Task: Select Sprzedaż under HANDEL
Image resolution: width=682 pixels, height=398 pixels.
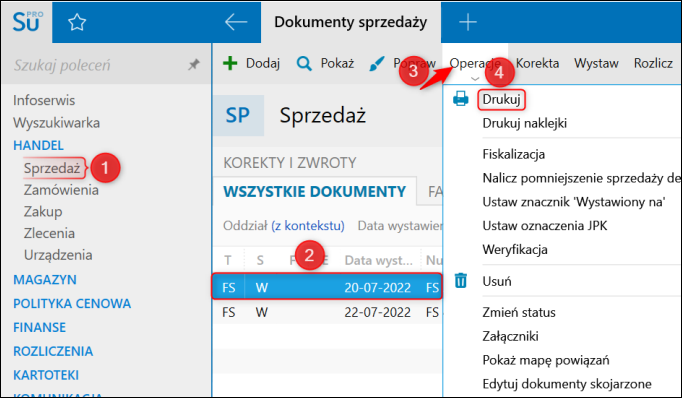Action: point(52,168)
